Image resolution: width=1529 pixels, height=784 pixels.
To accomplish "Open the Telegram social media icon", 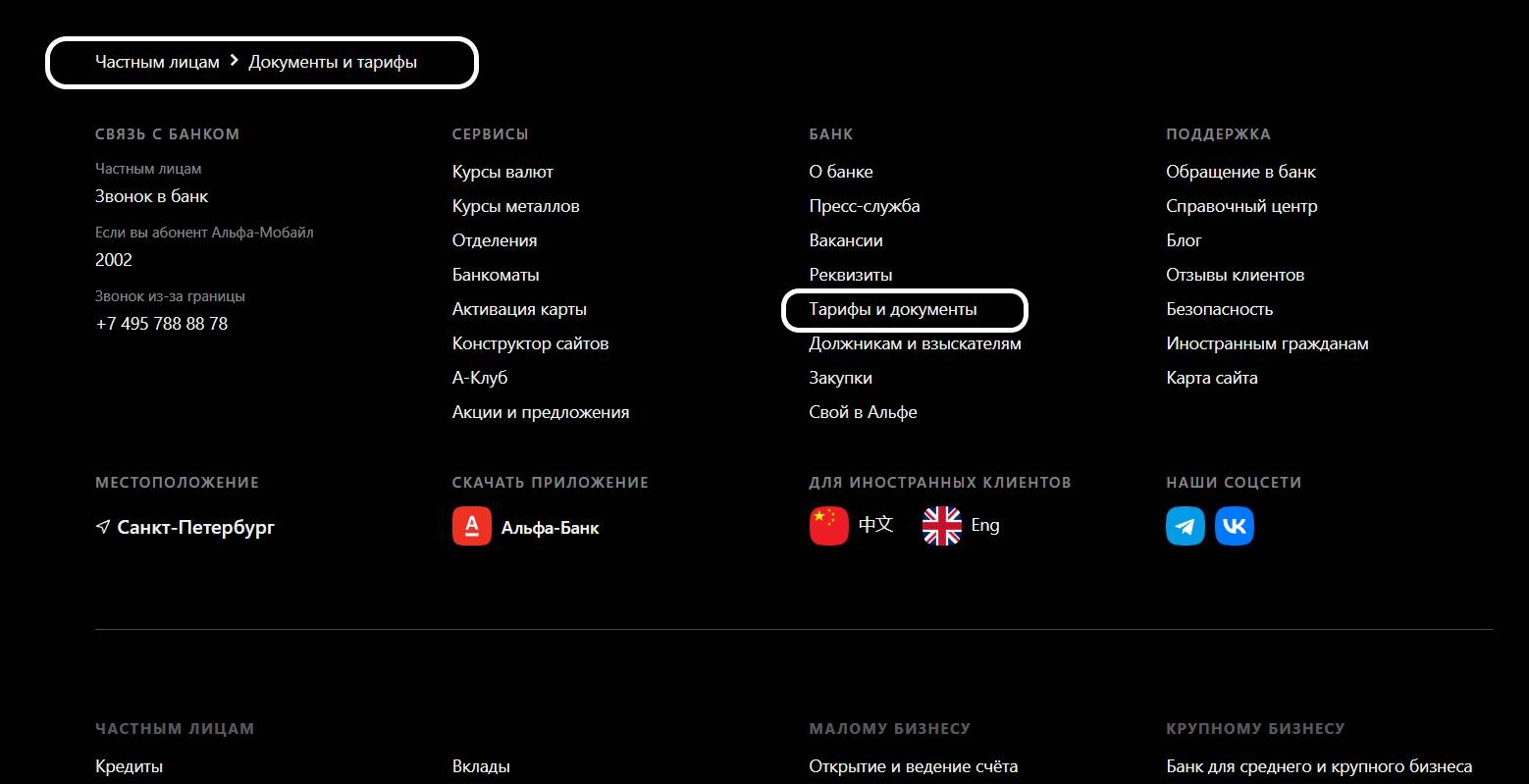I will [1185, 526].
